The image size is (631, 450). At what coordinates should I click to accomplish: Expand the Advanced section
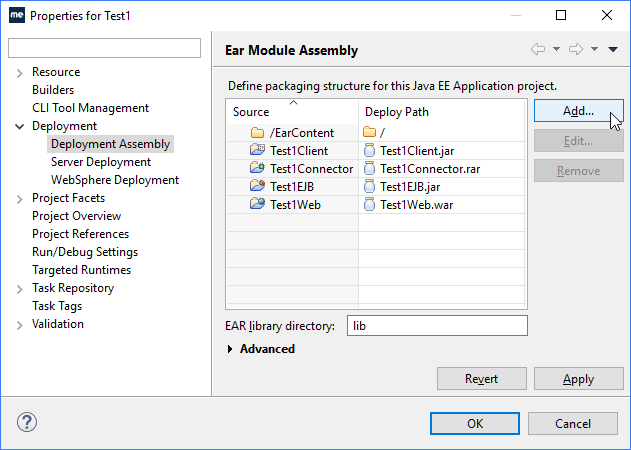(x=231, y=349)
